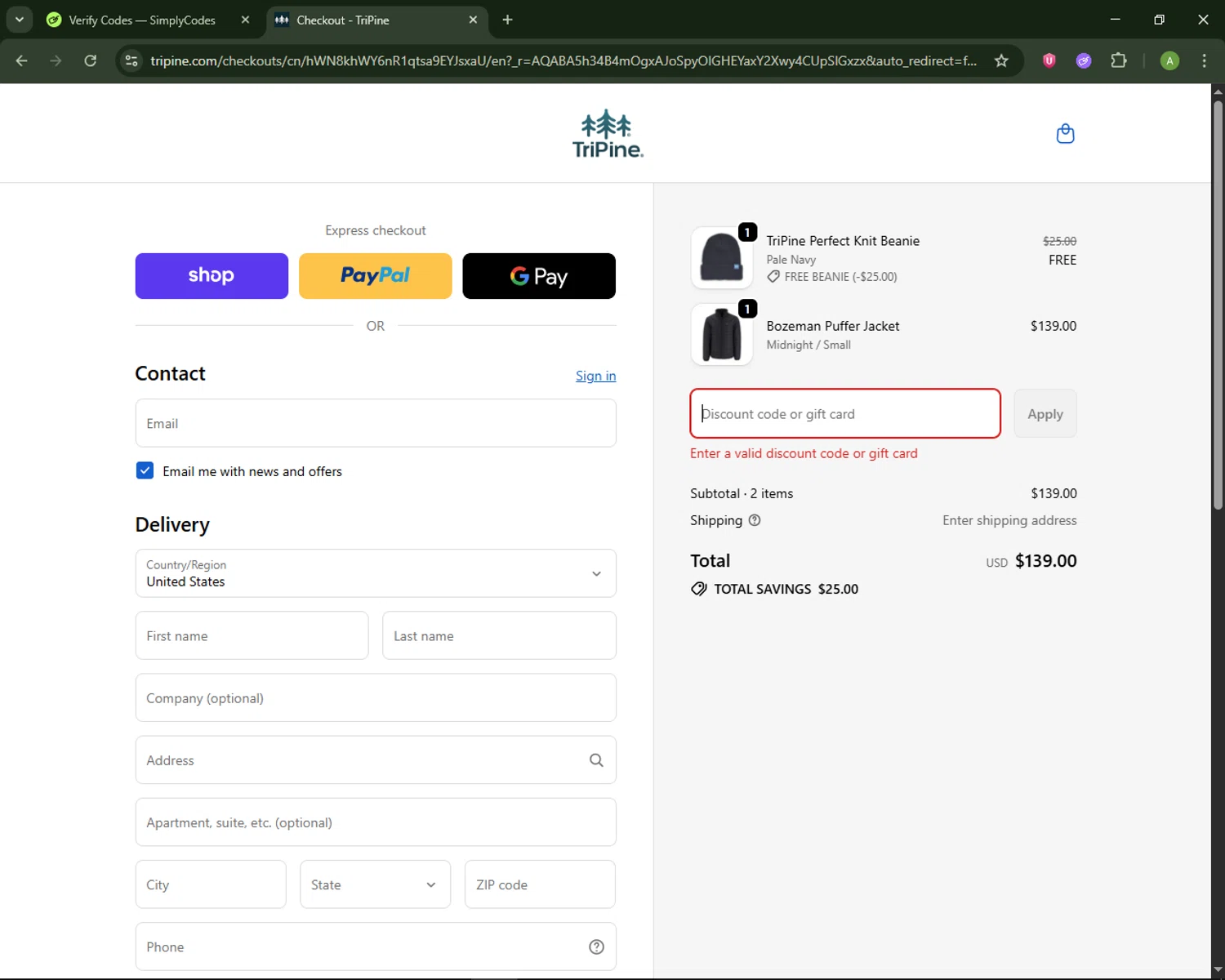
Task: Open the purple round extension icon
Action: [1084, 60]
